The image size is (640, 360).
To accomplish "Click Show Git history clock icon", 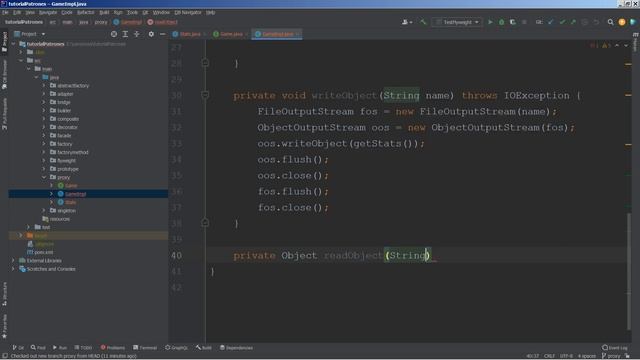I will (x=584, y=22).
